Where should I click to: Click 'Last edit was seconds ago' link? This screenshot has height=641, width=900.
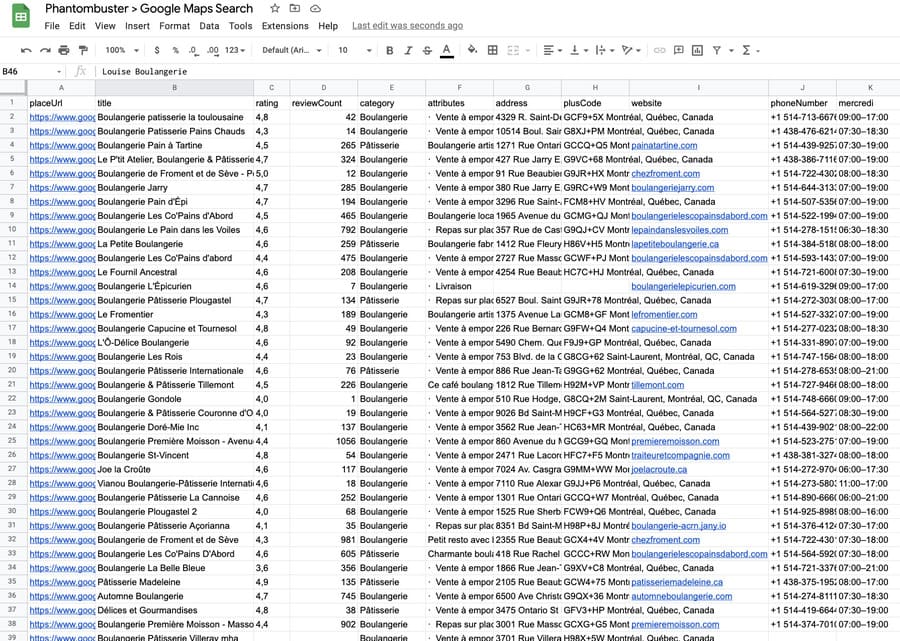pyautogui.click(x=407, y=26)
